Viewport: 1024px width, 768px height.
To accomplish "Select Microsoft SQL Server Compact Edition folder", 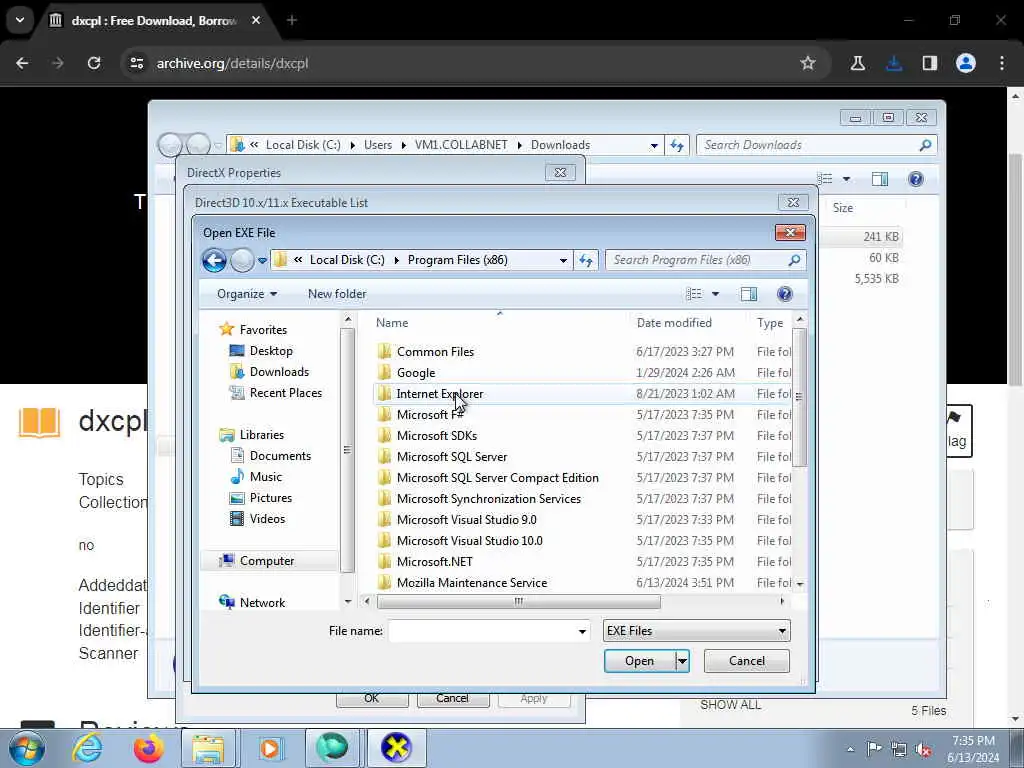I will [497, 477].
